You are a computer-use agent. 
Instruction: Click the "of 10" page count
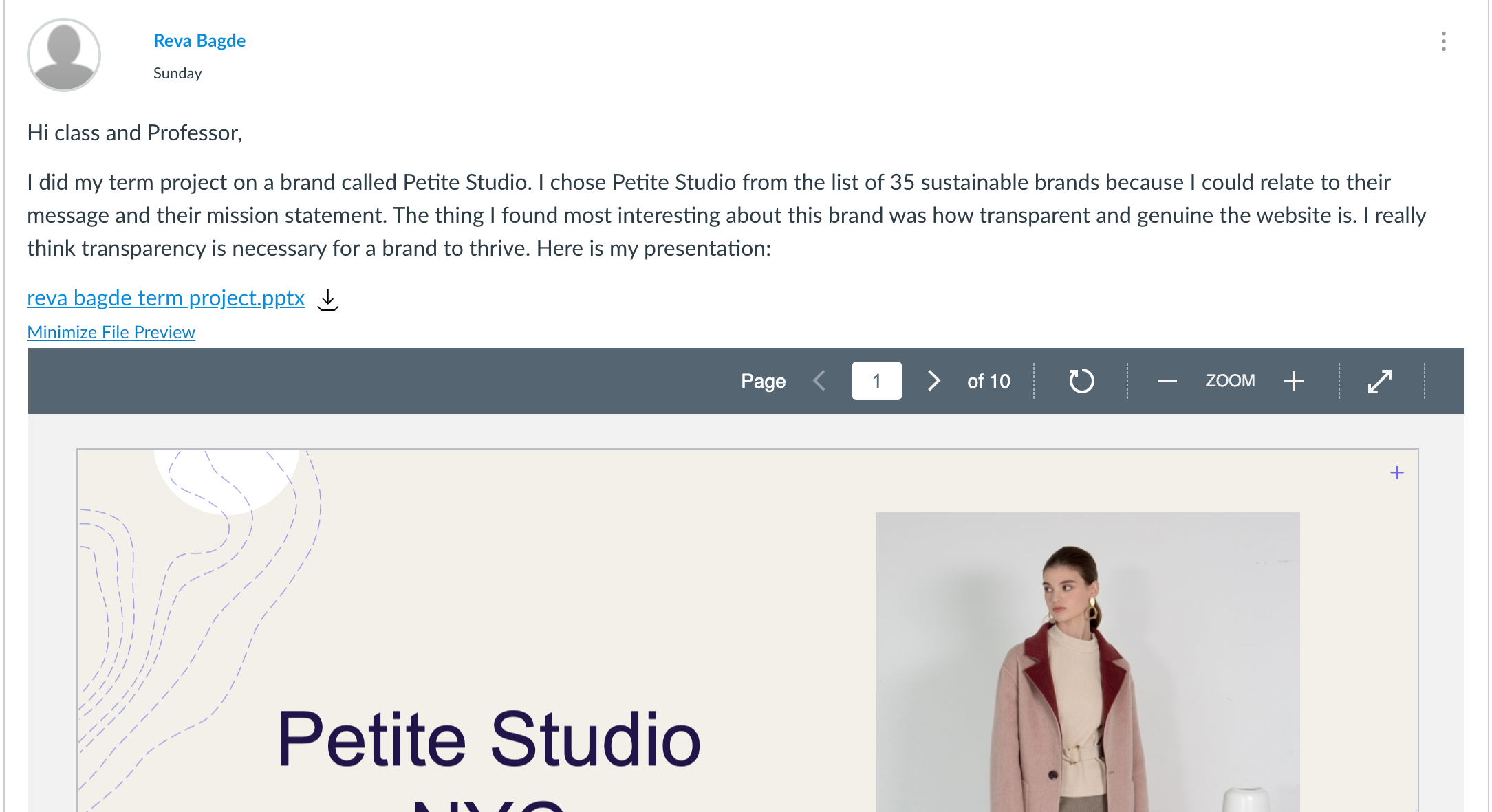tap(988, 381)
